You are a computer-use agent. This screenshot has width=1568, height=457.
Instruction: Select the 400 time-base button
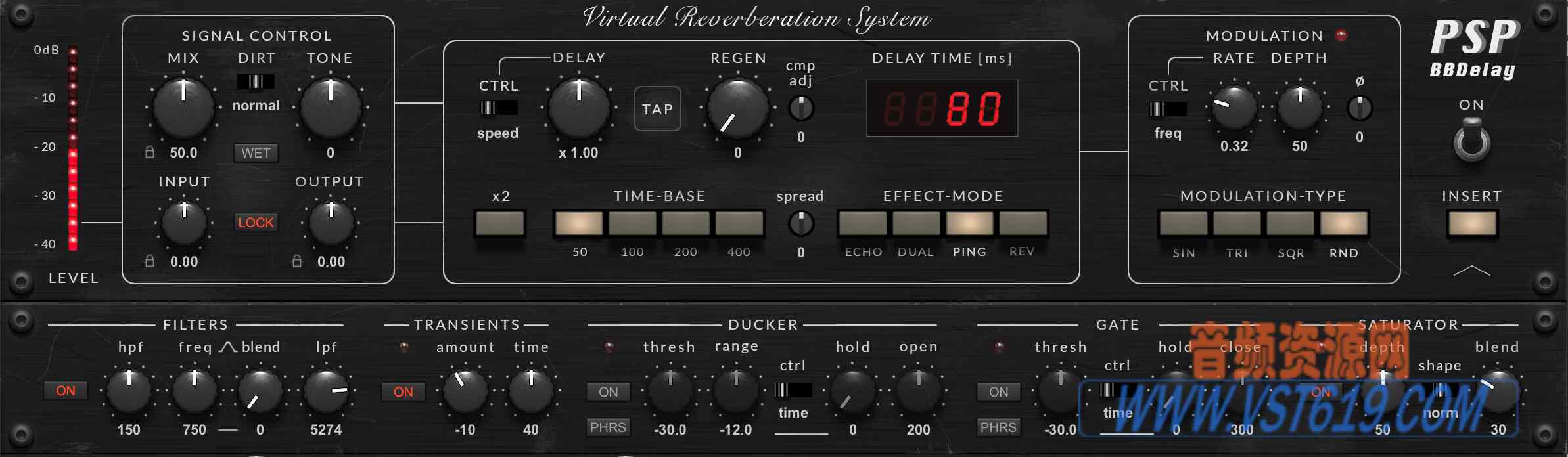pyautogui.click(x=739, y=224)
